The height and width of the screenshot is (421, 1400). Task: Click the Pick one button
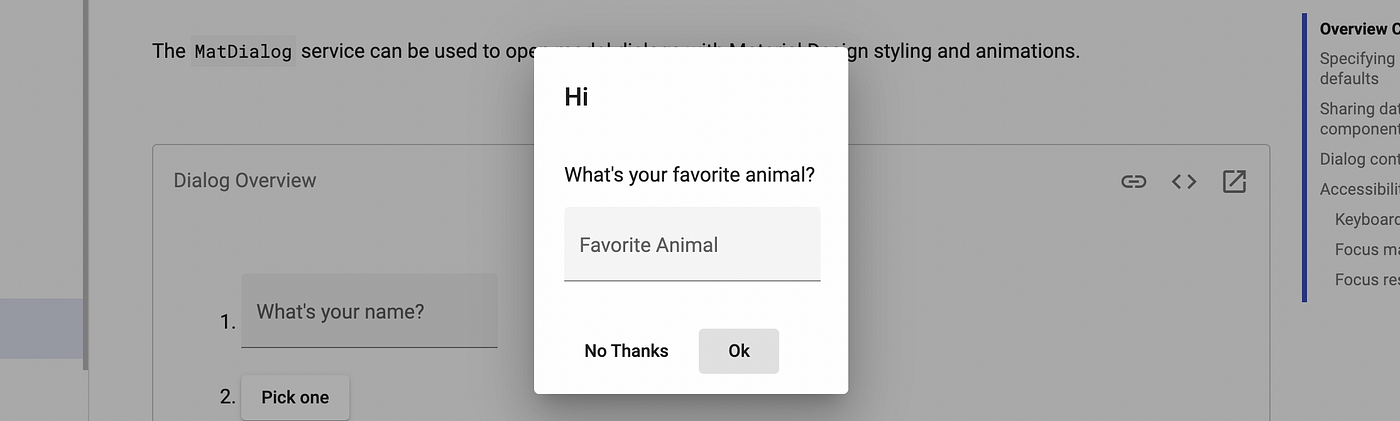tap(295, 397)
